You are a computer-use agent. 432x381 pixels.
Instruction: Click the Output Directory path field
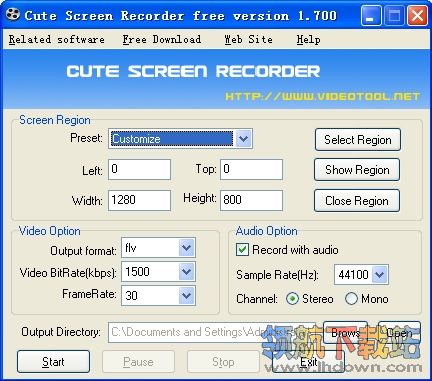pos(212,332)
